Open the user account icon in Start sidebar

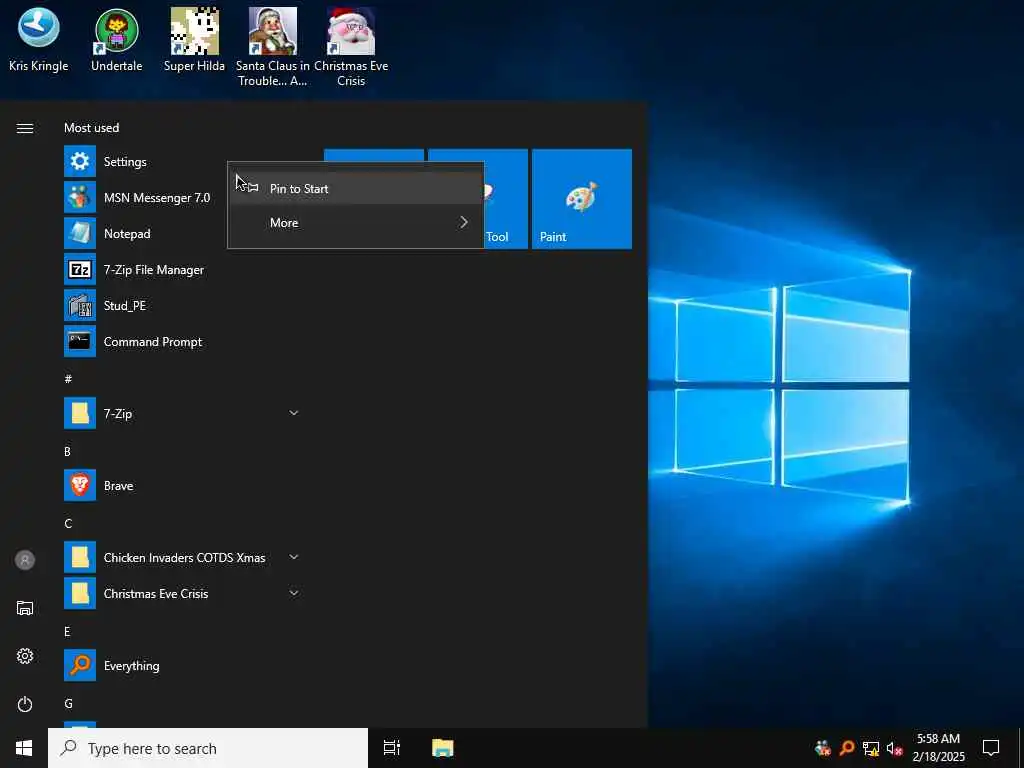25,560
